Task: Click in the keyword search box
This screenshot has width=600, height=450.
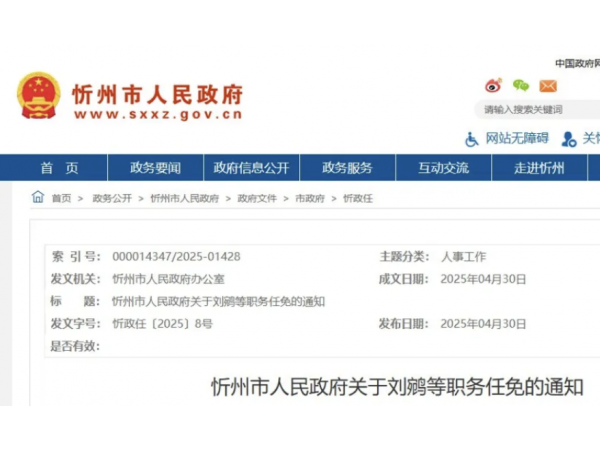Action: pos(535,109)
